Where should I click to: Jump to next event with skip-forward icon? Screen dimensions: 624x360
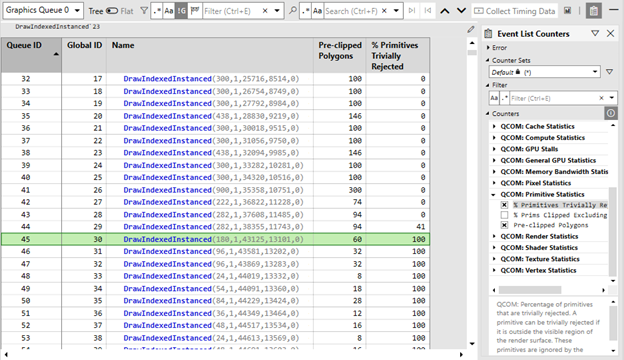[412, 11]
